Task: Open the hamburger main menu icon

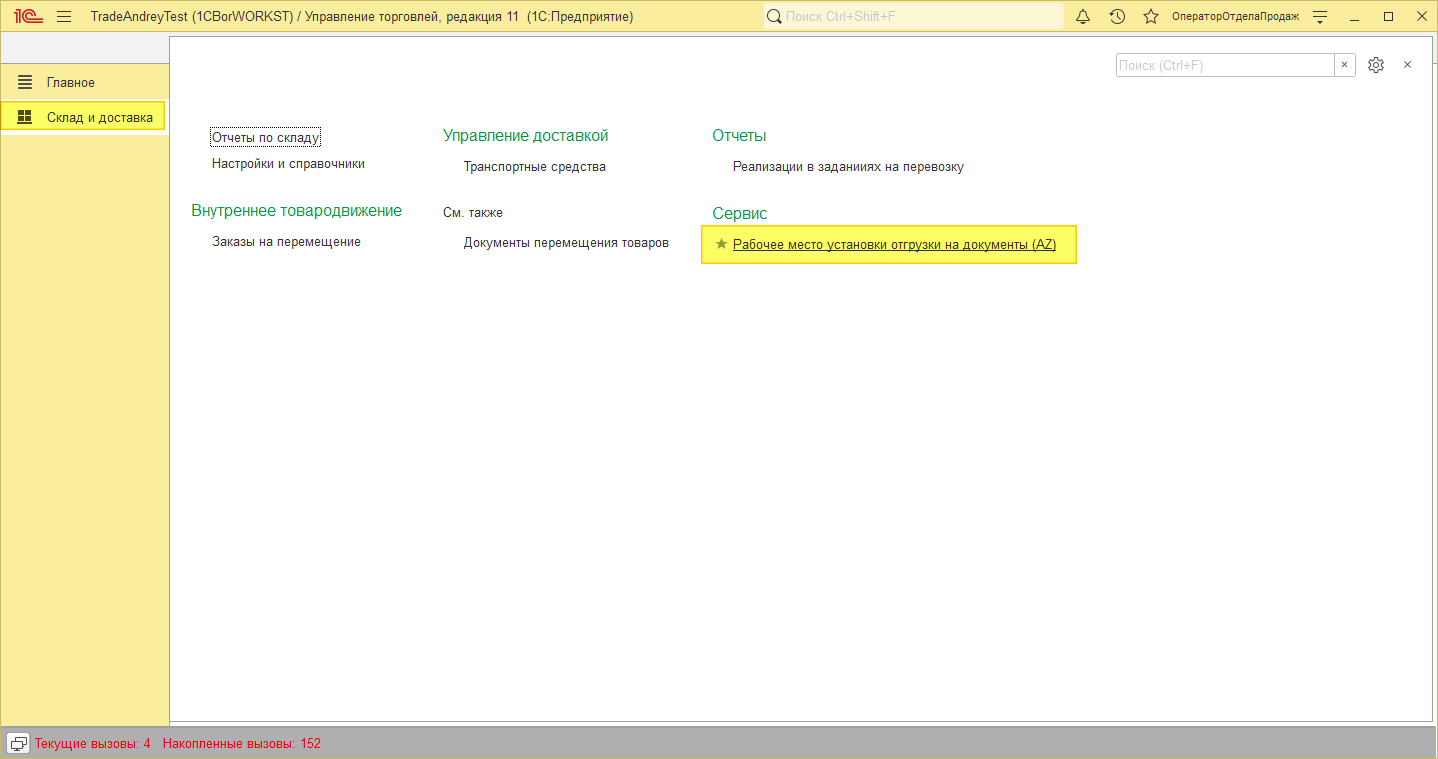Action: pyautogui.click(x=64, y=16)
